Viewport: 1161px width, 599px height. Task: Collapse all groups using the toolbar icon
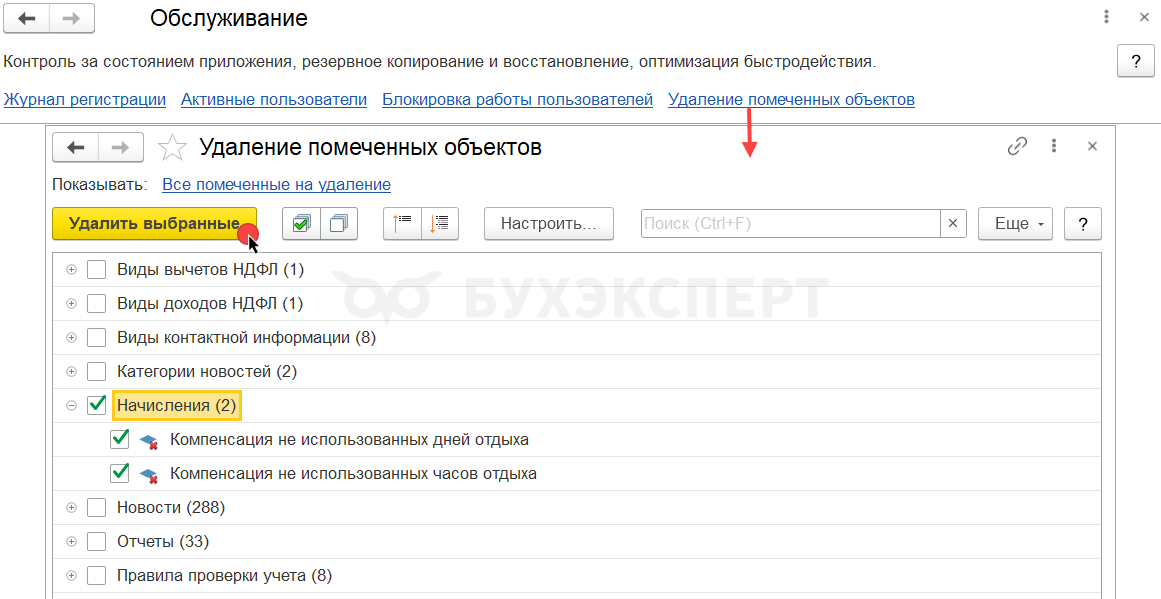(402, 224)
